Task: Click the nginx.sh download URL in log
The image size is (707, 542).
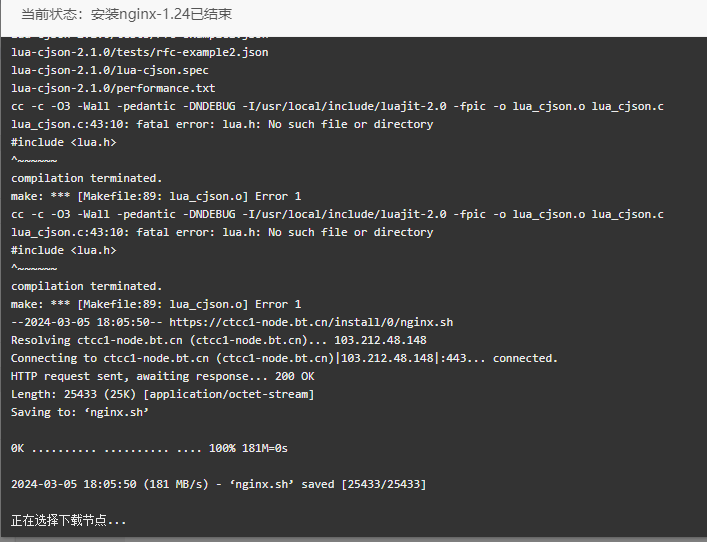Action: [x=311, y=322]
